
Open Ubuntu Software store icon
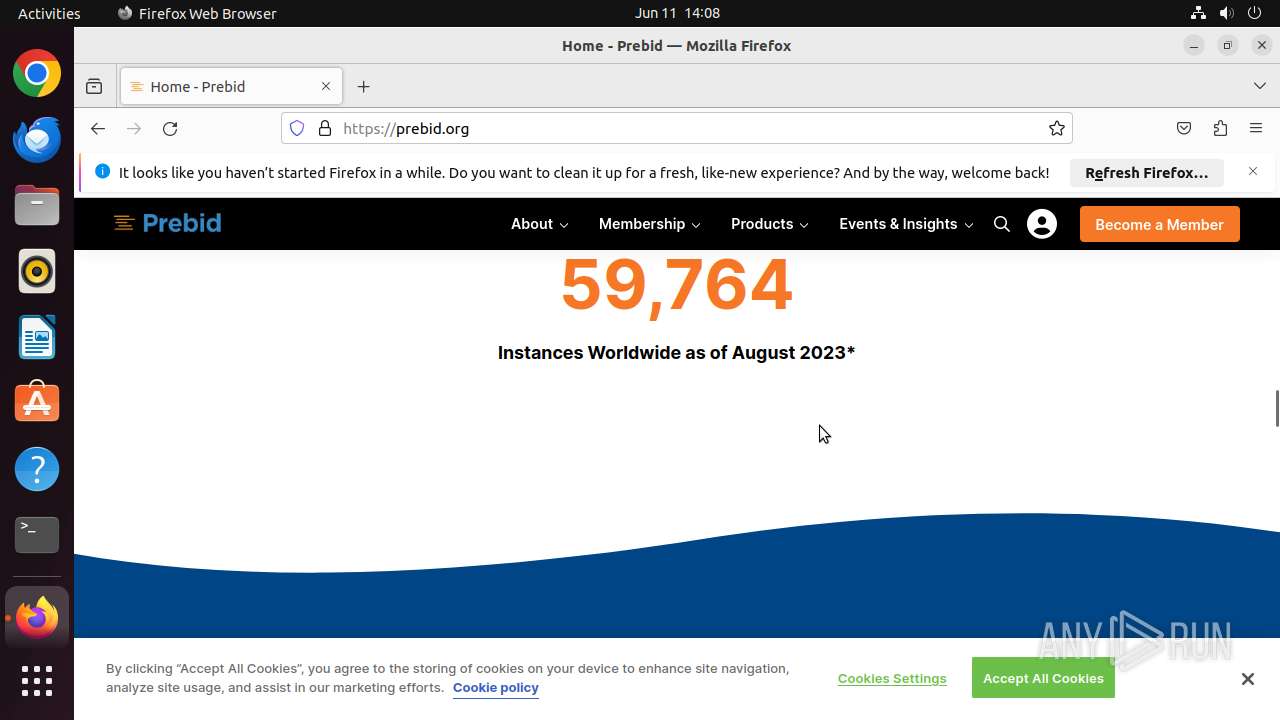tap(37, 403)
